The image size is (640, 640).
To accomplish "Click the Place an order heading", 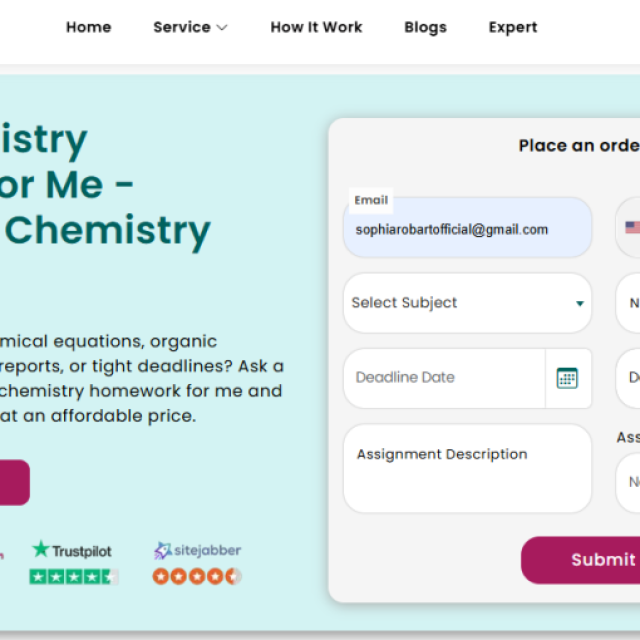I will pos(578,146).
